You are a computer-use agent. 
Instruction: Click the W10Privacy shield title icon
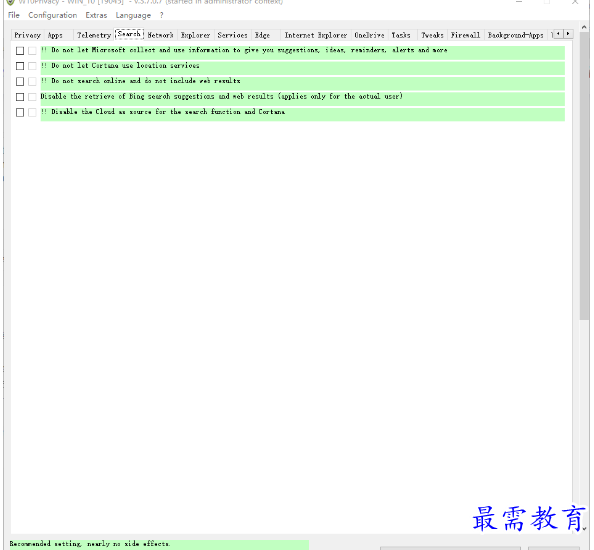pyautogui.click(x=11, y=2)
